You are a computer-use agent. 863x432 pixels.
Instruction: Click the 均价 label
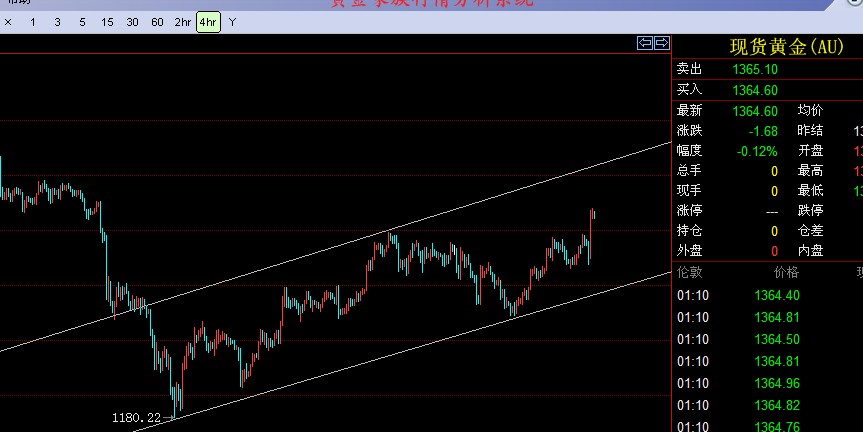[x=811, y=111]
